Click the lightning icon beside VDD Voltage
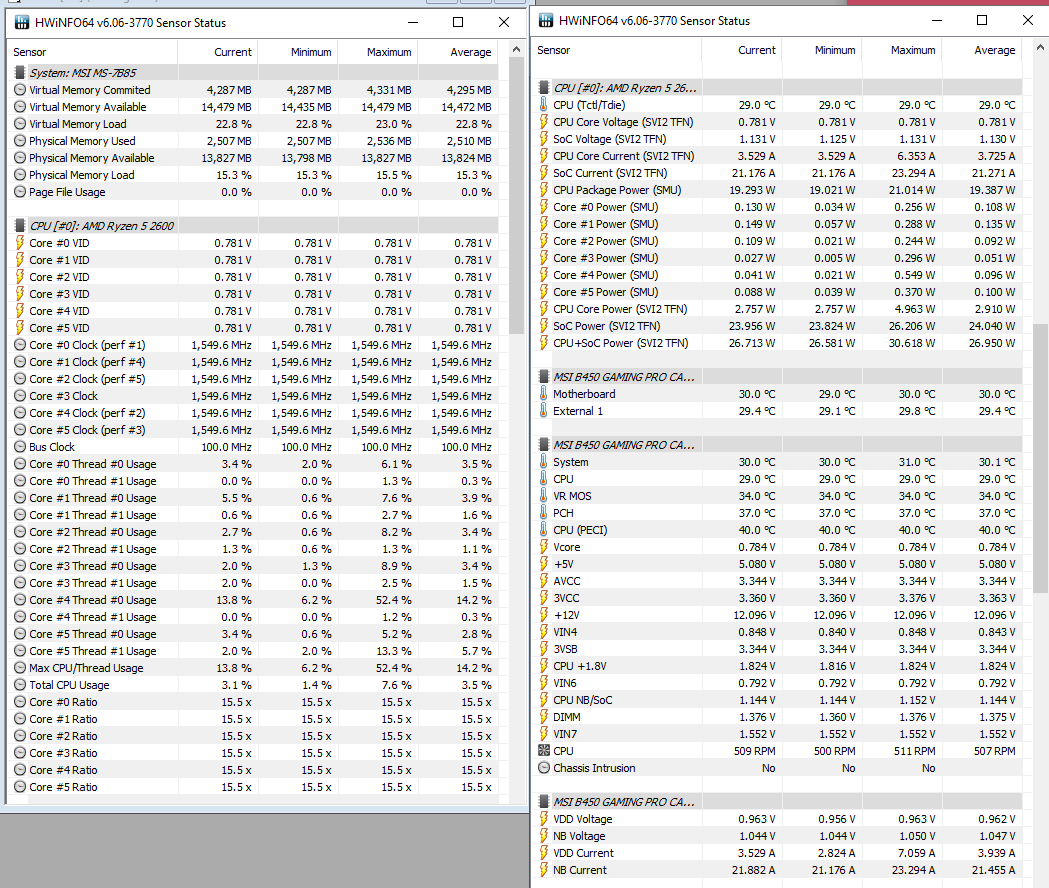1049x888 pixels. [544, 819]
